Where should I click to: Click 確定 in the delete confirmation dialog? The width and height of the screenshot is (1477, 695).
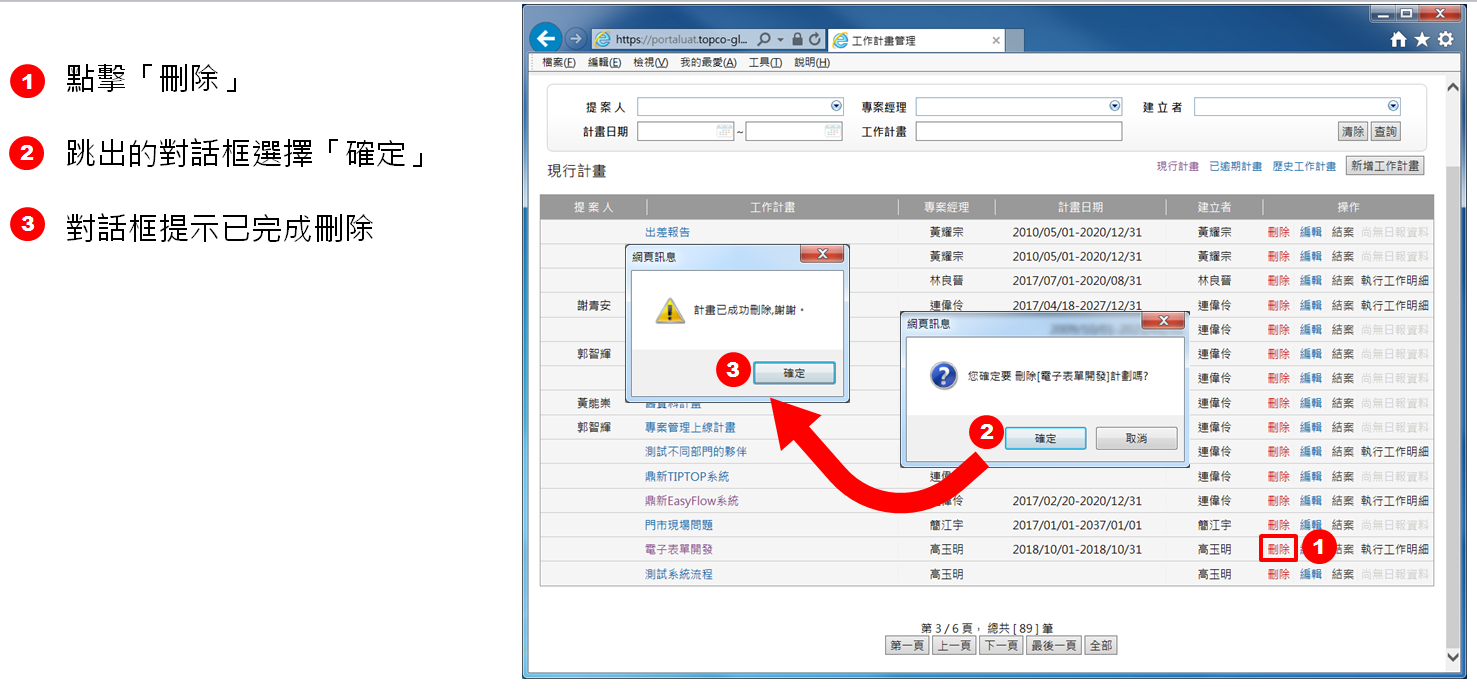click(1045, 439)
